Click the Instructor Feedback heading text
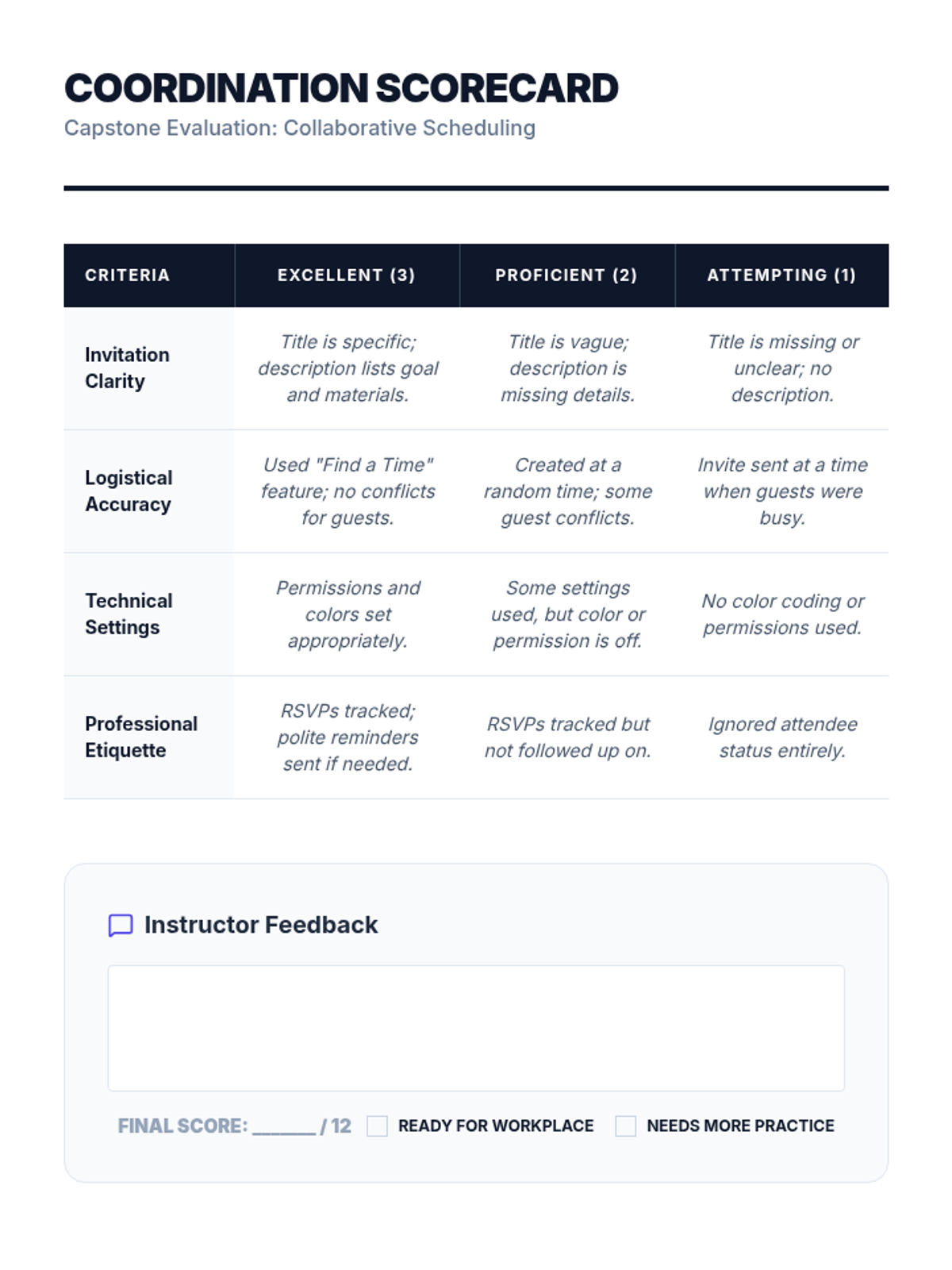The width and height of the screenshot is (952, 1270). (x=261, y=925)
